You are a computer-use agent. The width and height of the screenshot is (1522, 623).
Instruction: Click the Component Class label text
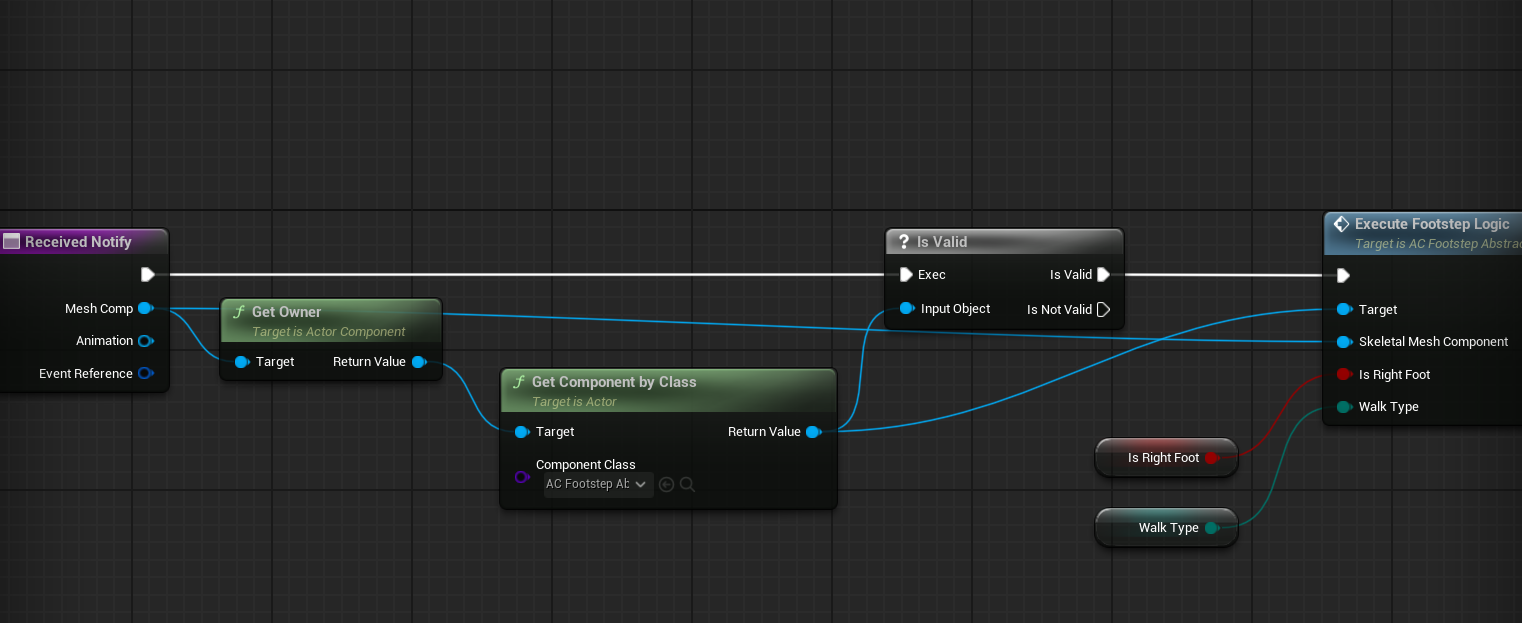(585, 464)
